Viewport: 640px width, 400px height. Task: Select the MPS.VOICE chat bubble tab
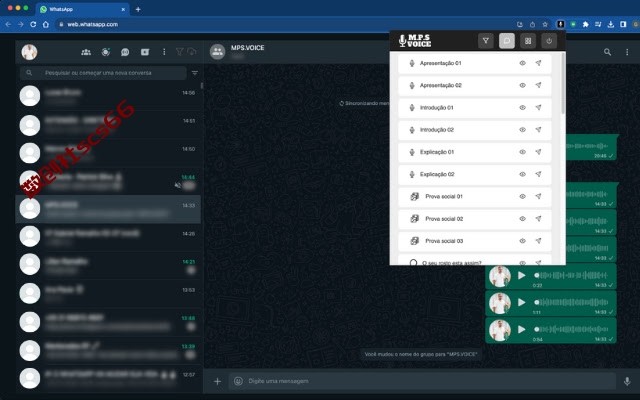pyautogui.click(x=507, y=41)
